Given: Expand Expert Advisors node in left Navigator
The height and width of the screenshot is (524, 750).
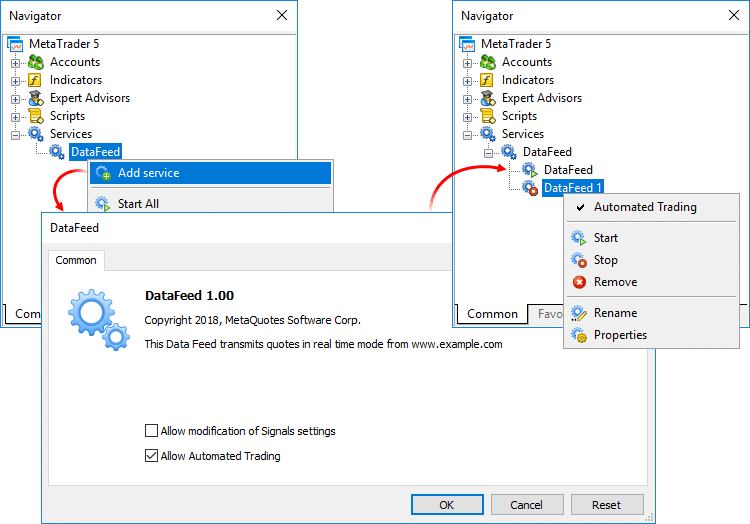Looking at the screenshot, I should pos(15,99).
